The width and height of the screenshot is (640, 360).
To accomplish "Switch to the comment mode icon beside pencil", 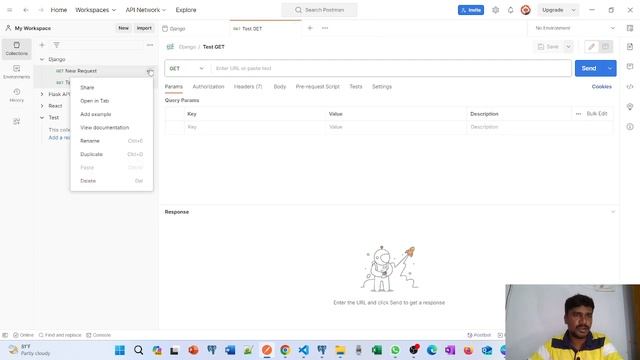I will tap(605, 47).
